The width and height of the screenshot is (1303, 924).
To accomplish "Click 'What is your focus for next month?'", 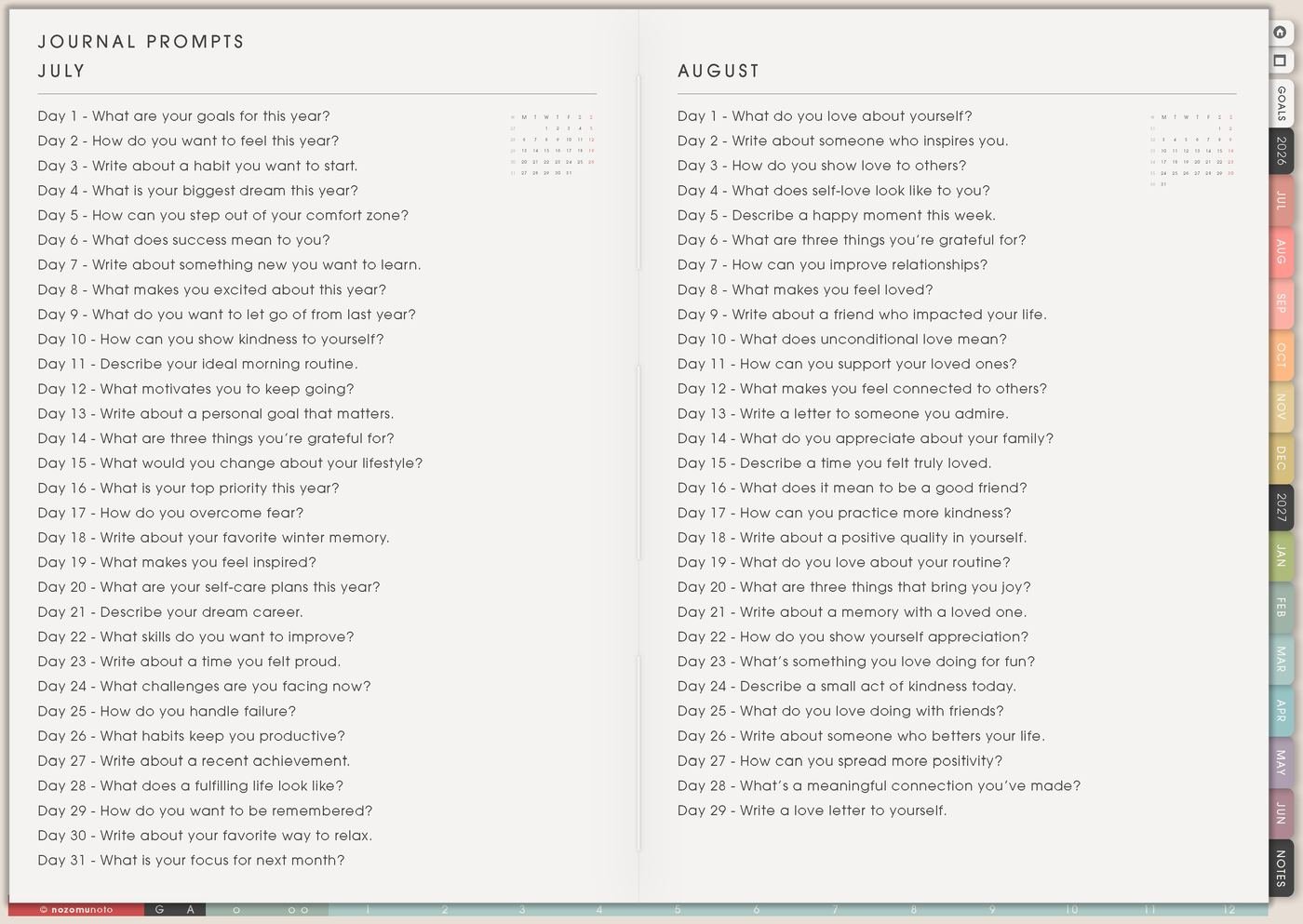I will click(222, 860).
